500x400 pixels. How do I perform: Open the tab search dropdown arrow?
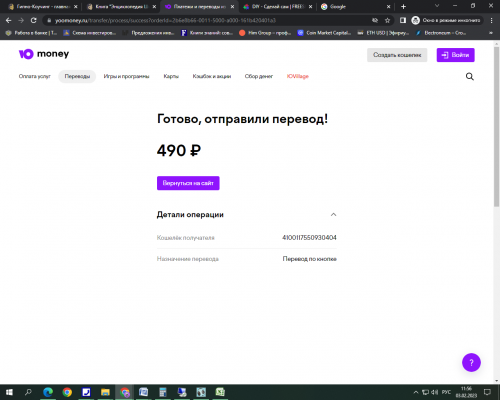437,6
